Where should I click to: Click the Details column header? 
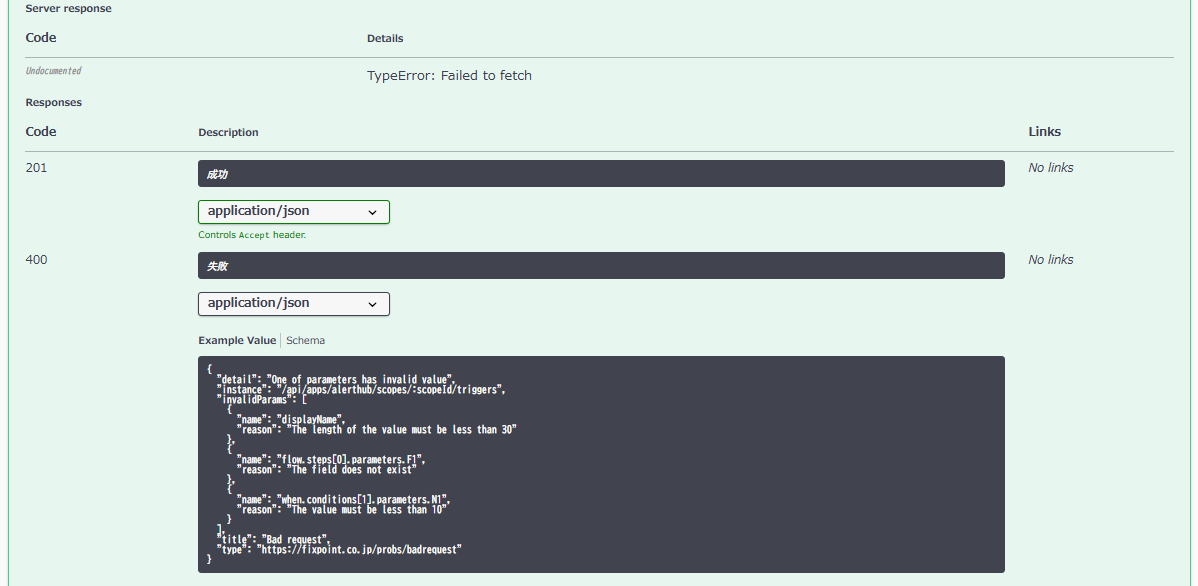coord(385,39)
